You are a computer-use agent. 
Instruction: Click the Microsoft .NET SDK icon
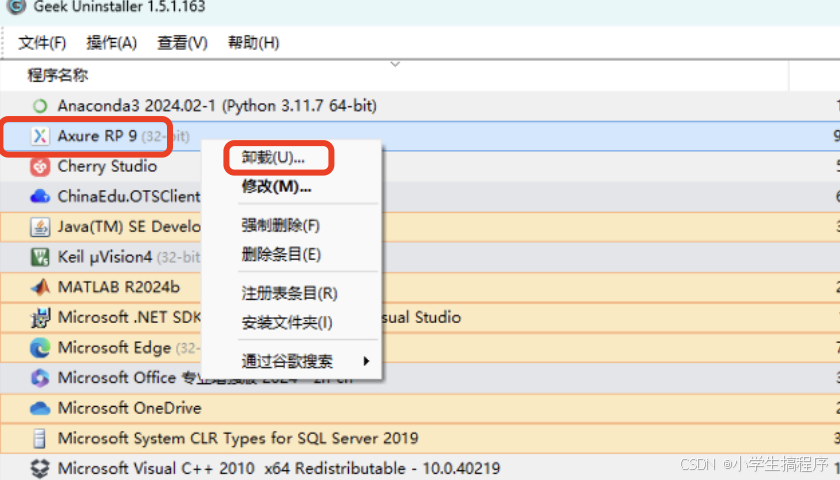40,318
